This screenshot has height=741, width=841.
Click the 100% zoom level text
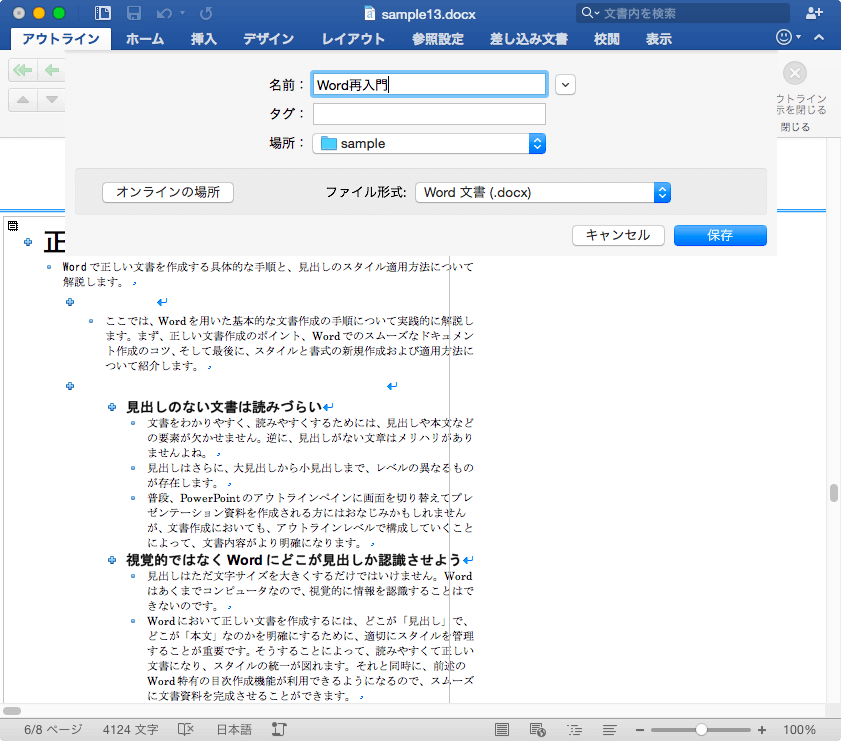799,730
